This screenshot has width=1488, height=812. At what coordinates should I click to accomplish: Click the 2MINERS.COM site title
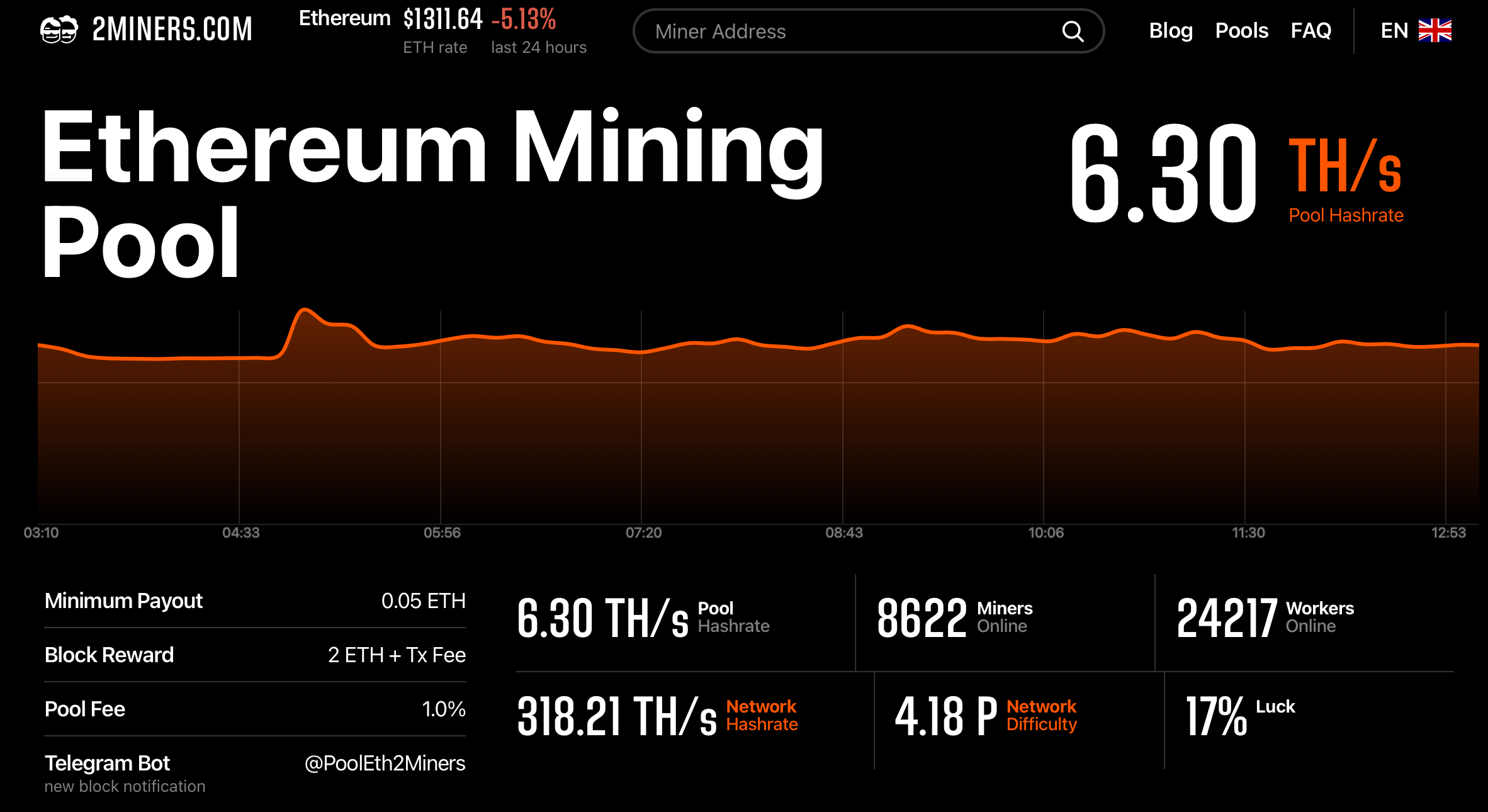click(x=172, y=30)
